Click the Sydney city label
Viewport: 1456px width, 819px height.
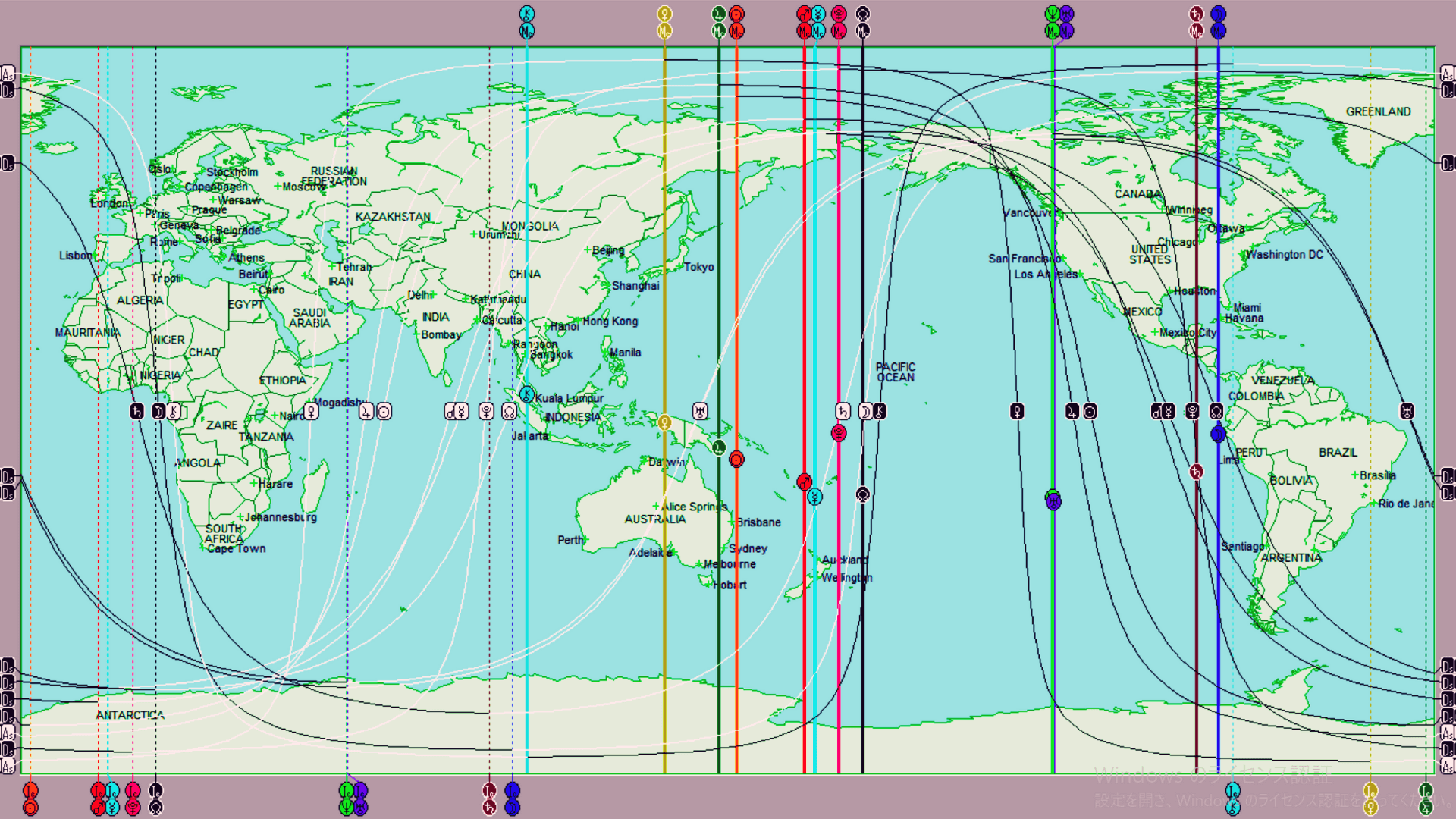tap(748, 548)
